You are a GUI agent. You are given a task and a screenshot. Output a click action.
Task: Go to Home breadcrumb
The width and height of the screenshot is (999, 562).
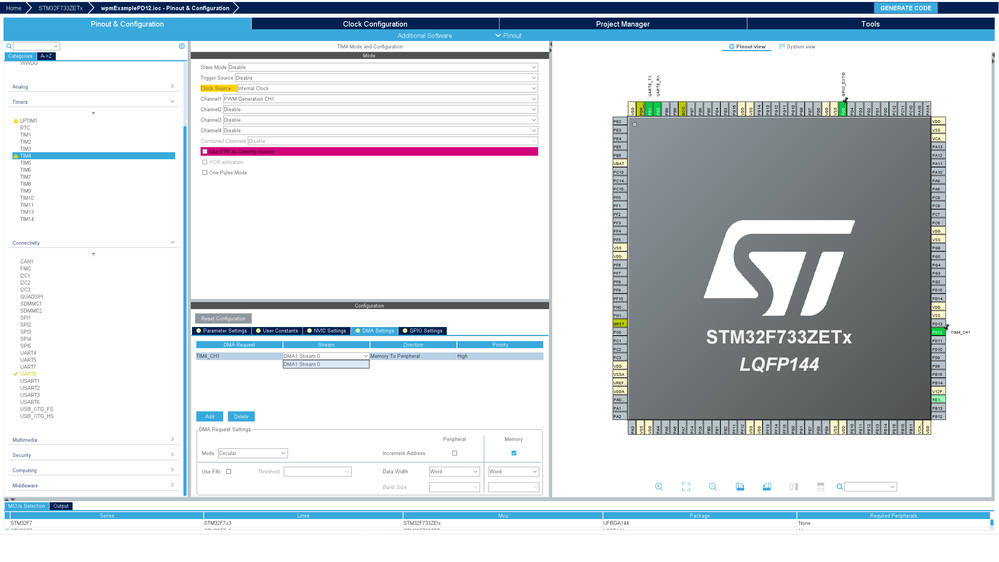[x=13, y=8]
